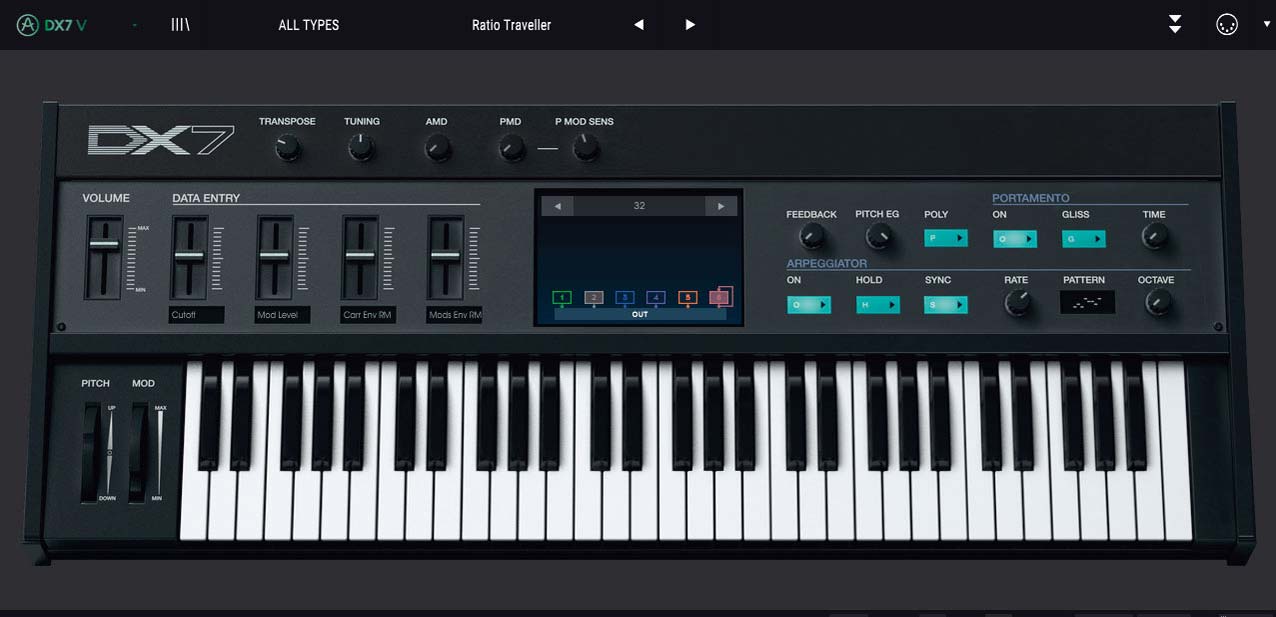
Task: Select operator 6 box
Action: point(719,297)
